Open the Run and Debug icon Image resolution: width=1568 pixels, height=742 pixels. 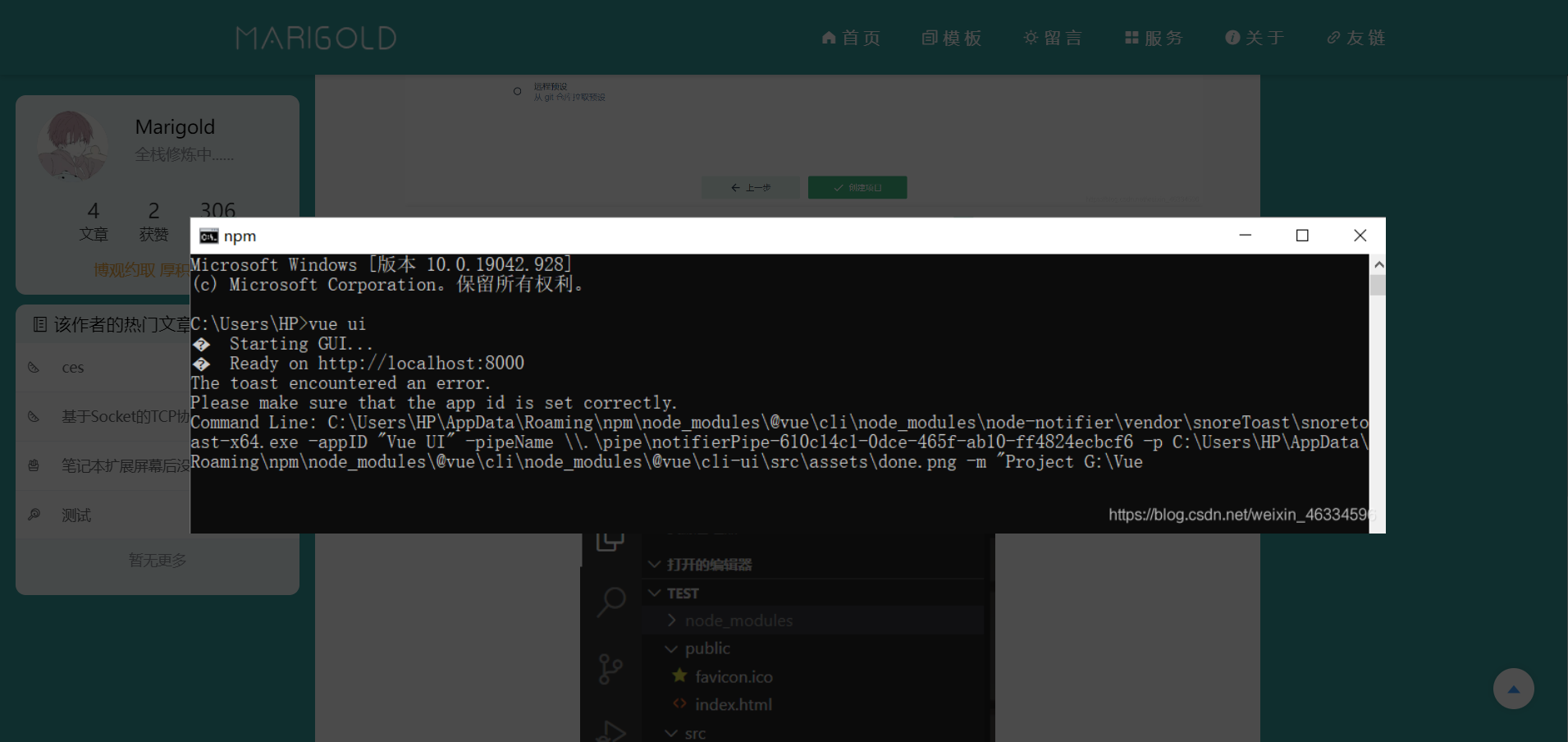coord(610,731)
